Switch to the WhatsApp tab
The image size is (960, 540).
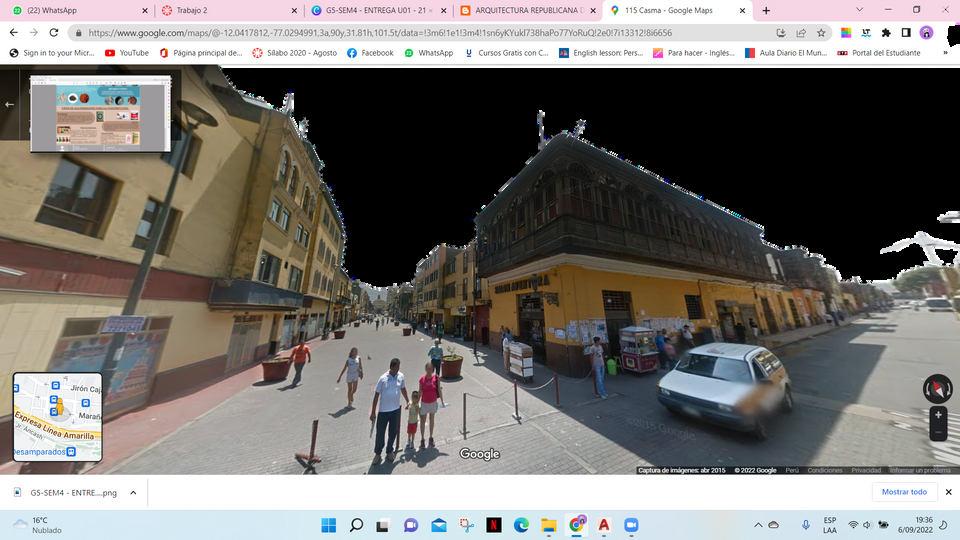(80, 10)
